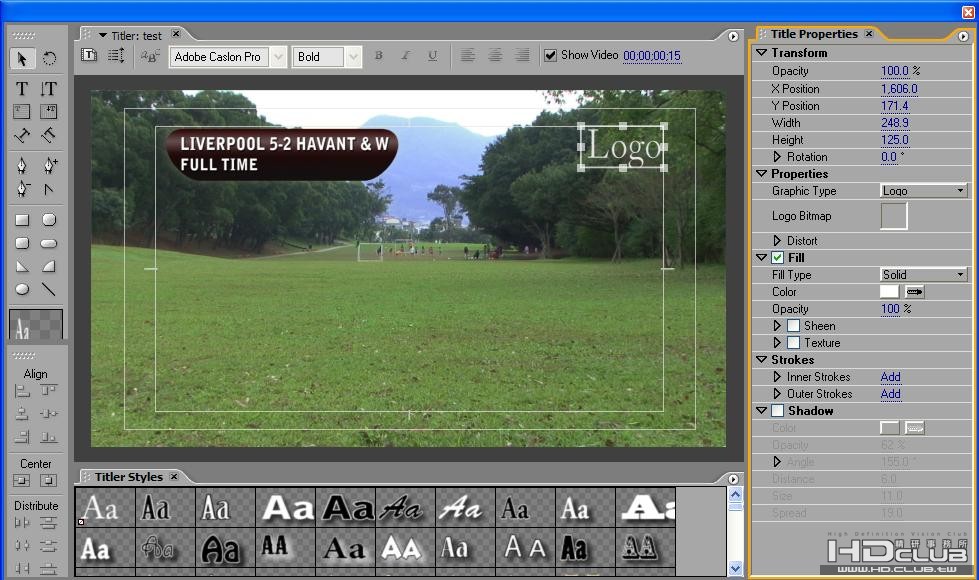Select the Rectangle shape tool

pyautogui.click(x=22, y=220)
